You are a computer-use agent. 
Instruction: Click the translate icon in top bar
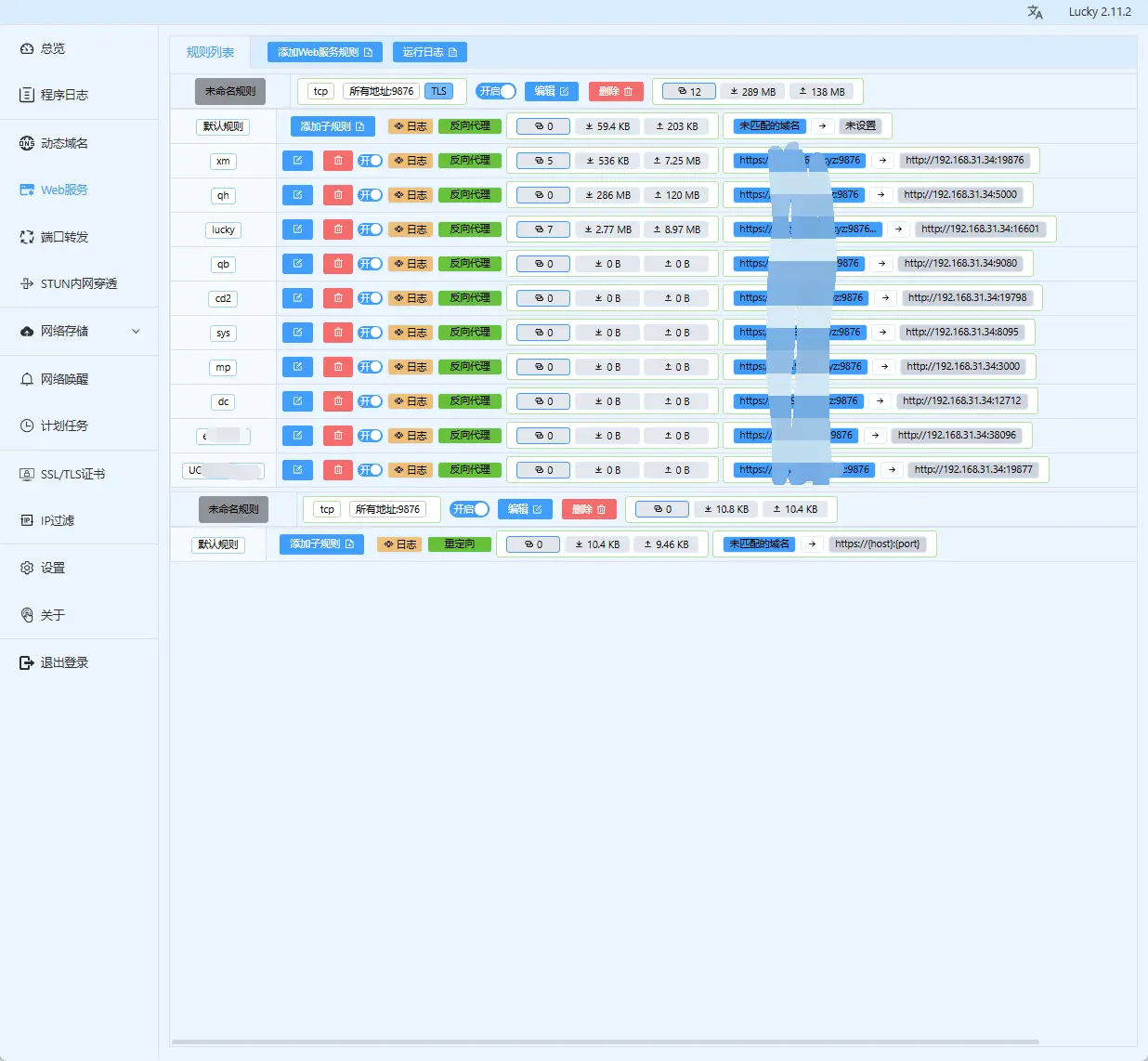1035,12
